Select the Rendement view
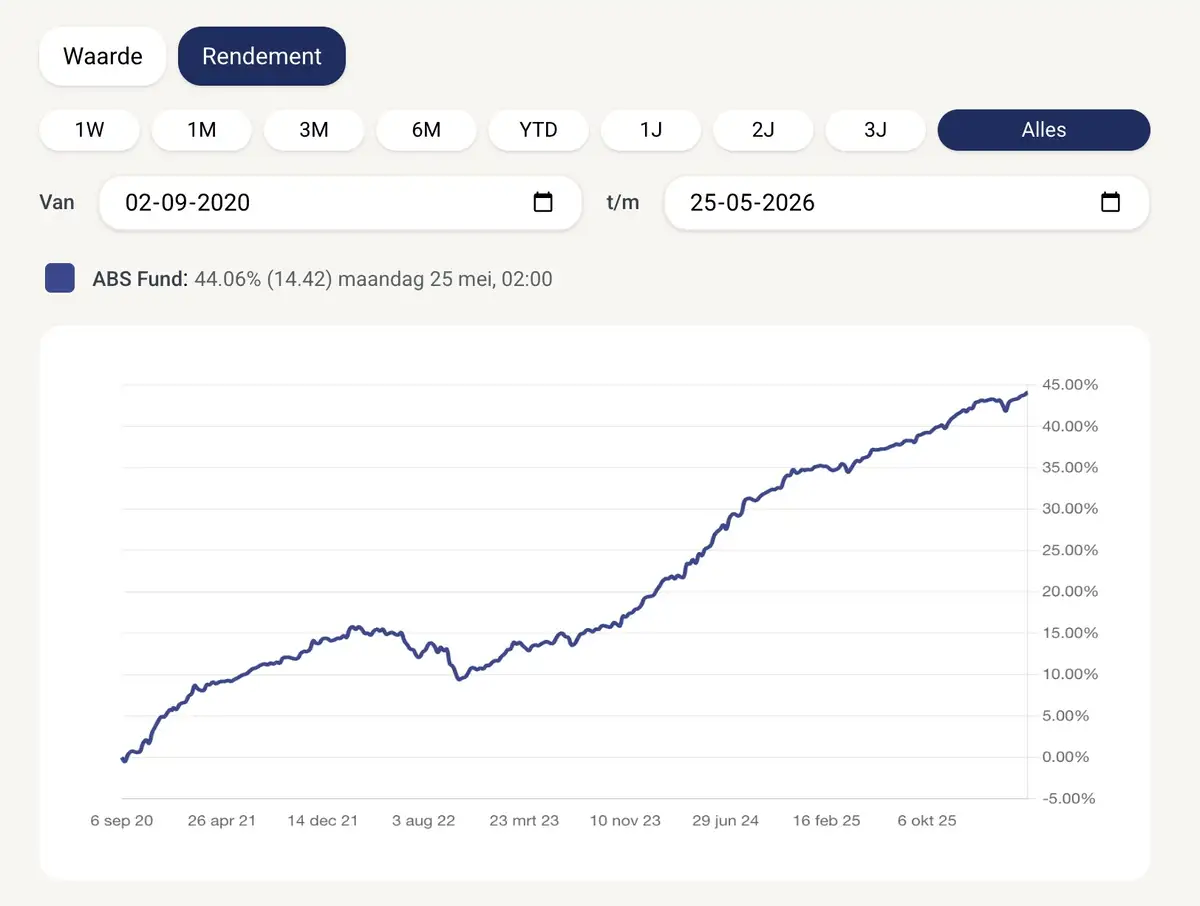1200x906 pixels. 262,56
